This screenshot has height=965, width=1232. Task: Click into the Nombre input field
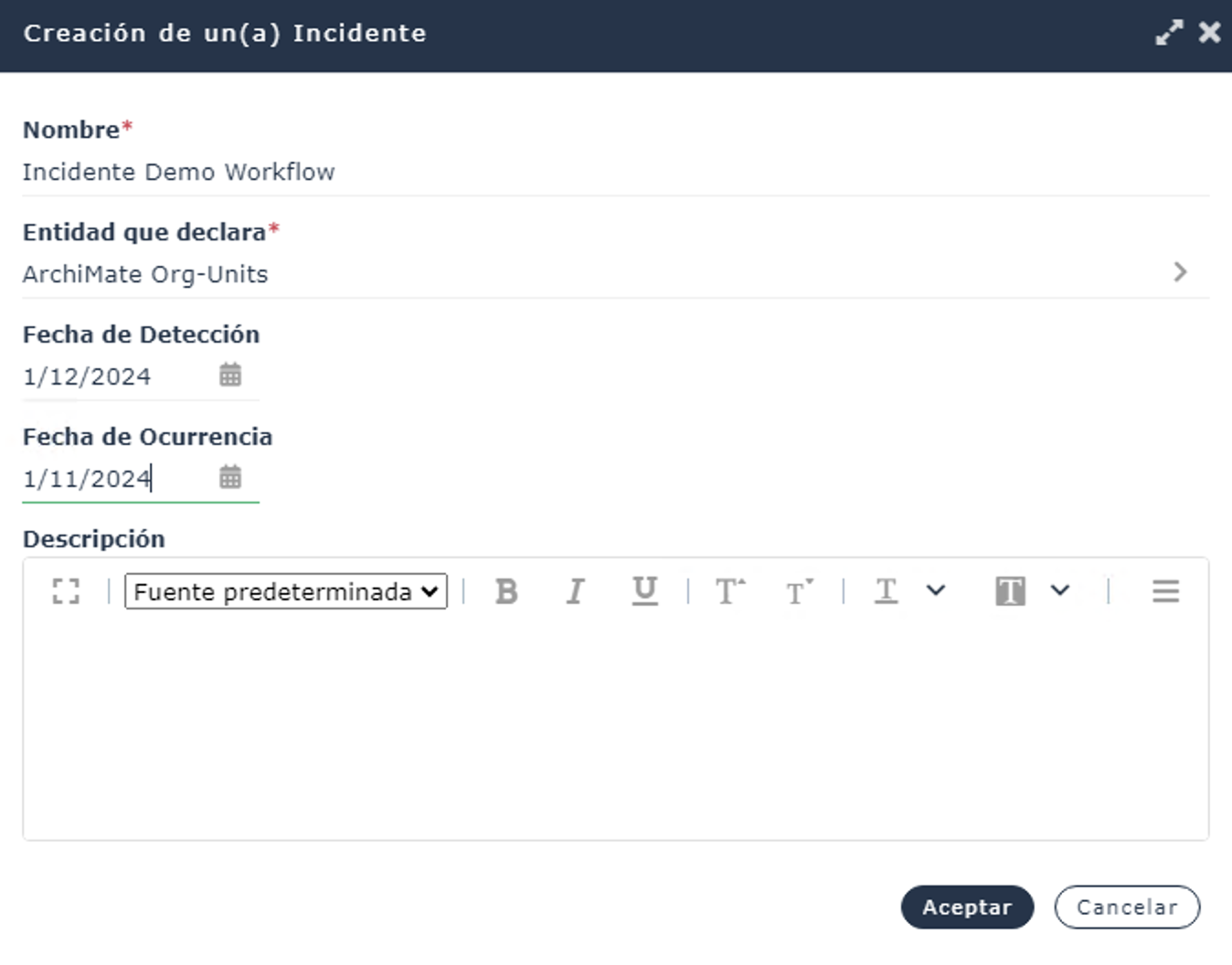click(x=615, y=172)
